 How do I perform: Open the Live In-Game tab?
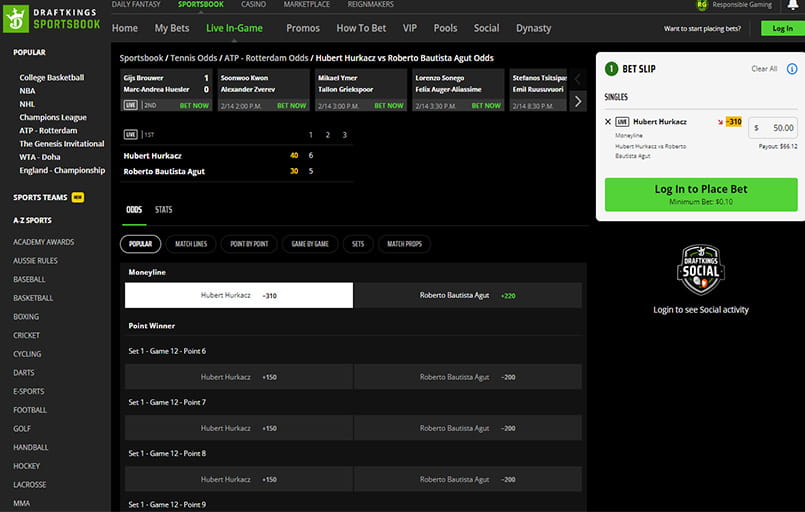234,28
